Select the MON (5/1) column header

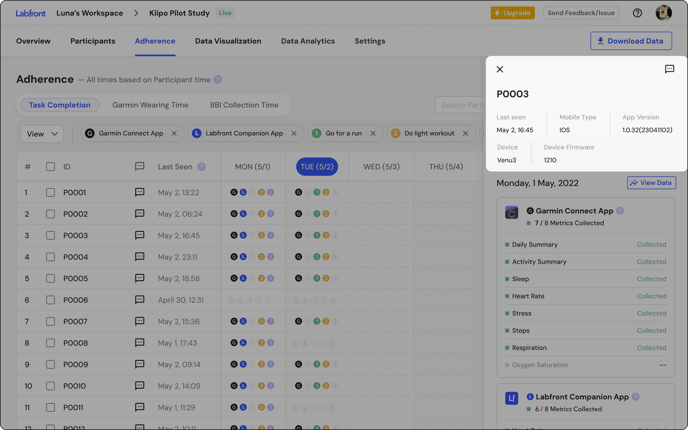coord(252,167)
